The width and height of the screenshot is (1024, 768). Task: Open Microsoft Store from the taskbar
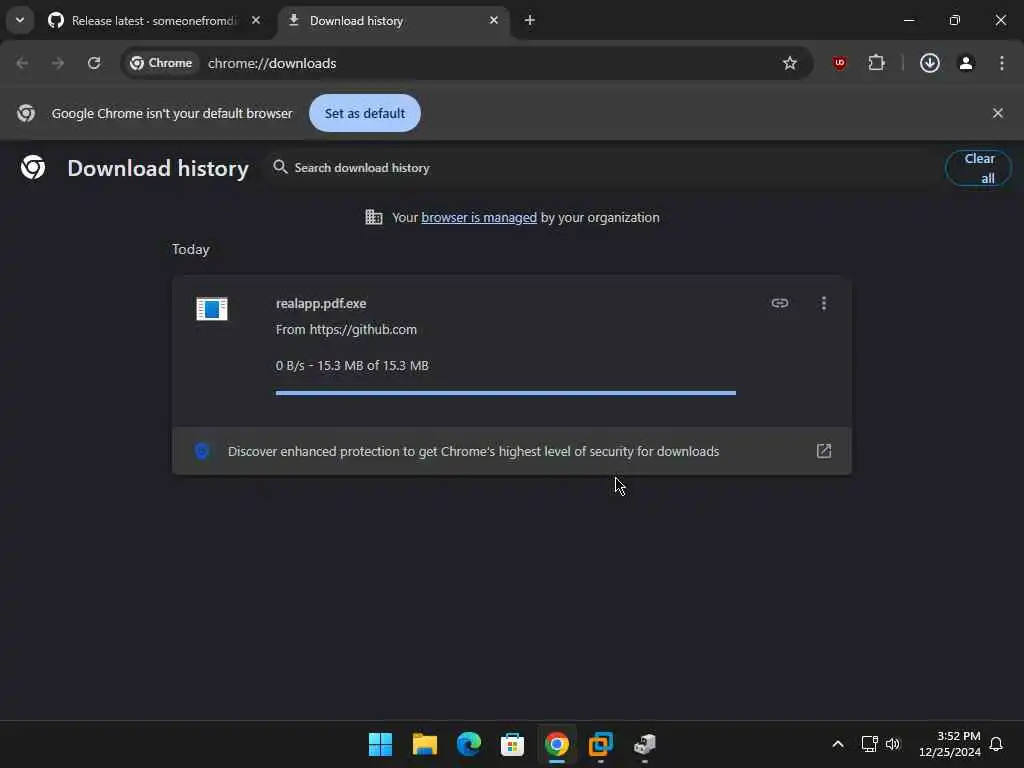(x=512, y=744)
